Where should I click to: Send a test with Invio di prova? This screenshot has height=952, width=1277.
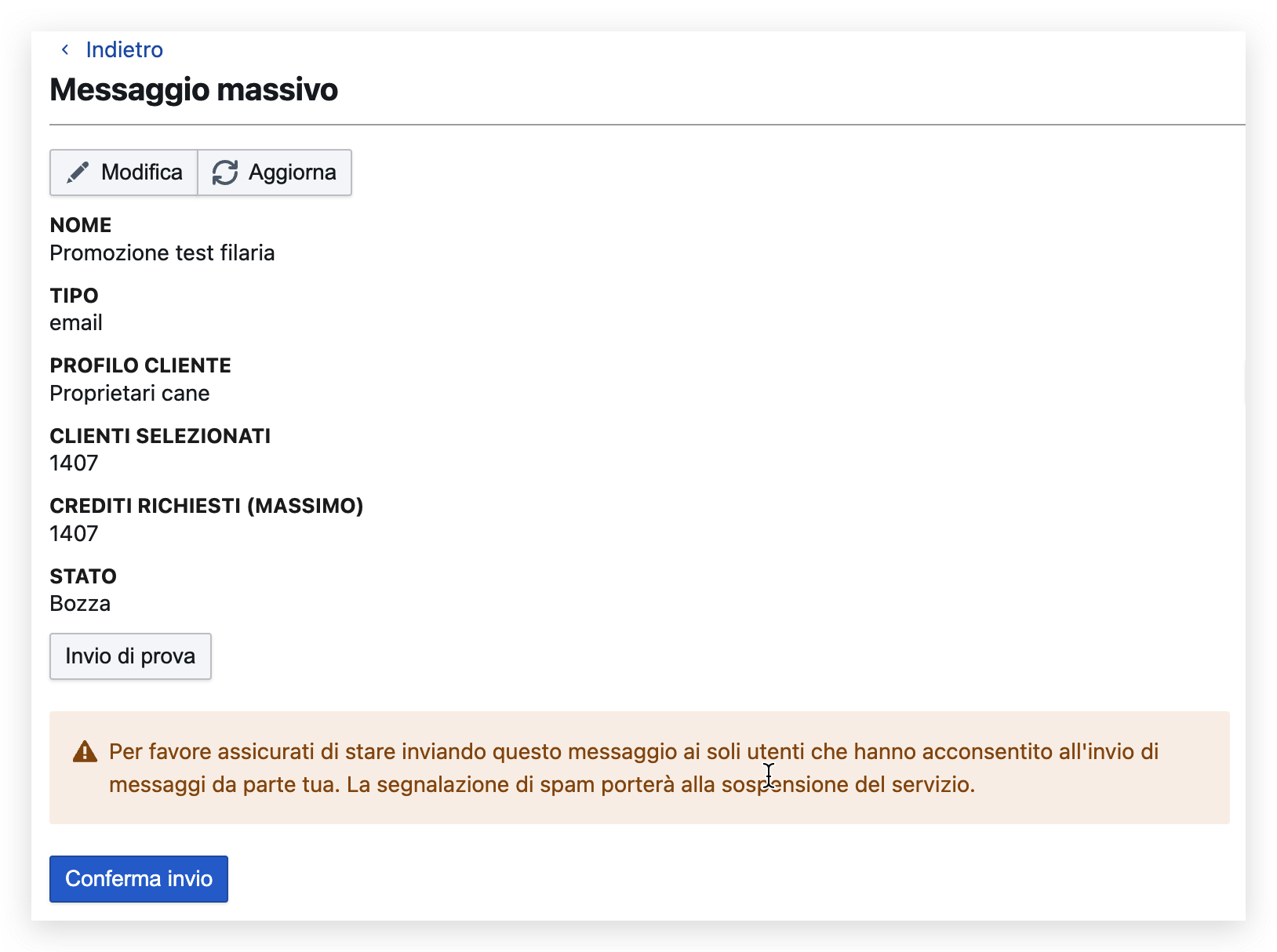pyautogui.click(x=130, y=656)
